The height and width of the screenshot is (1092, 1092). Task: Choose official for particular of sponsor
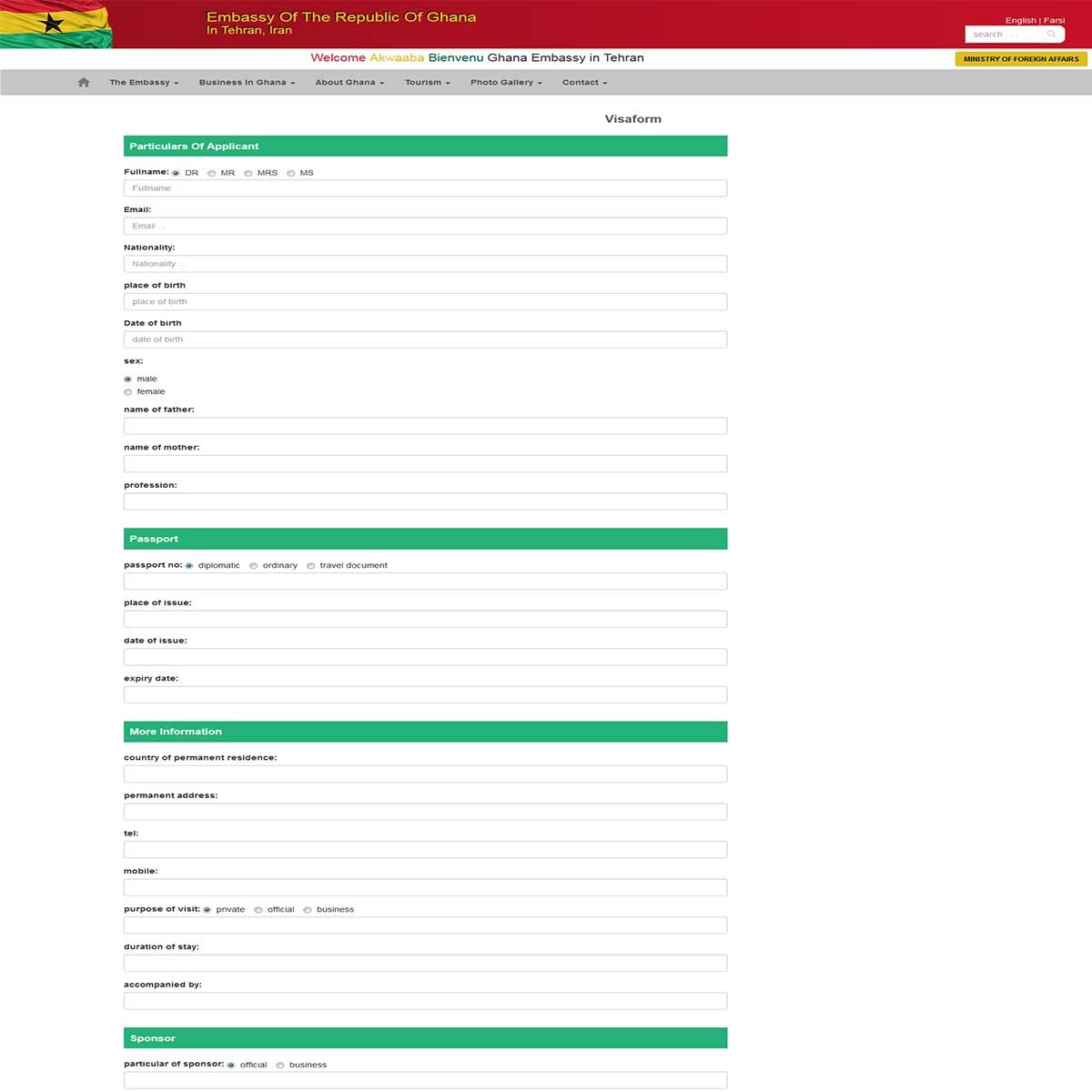coord(230,1064)
